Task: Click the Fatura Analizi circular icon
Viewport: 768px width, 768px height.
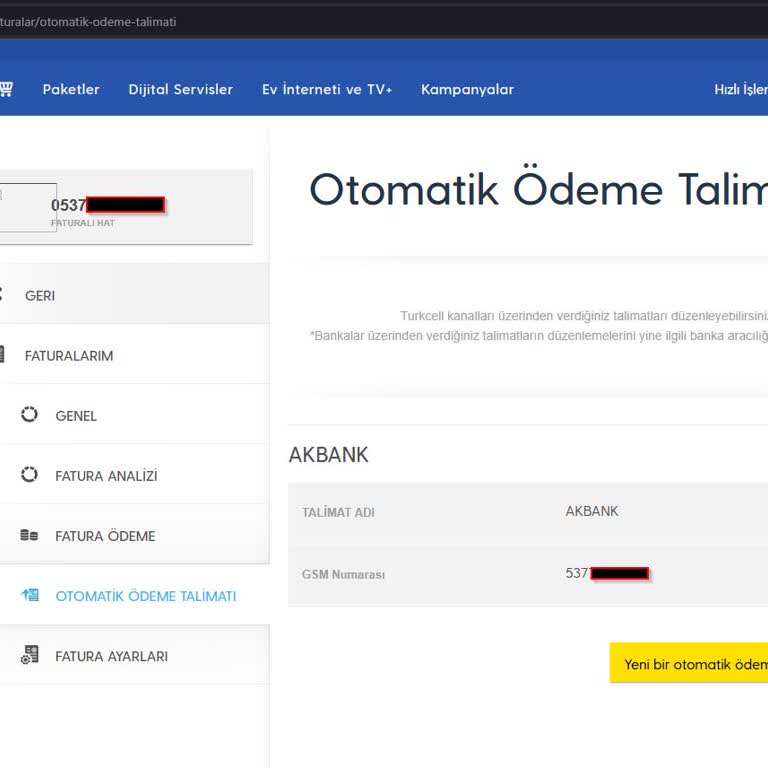Action: point(29,475)
